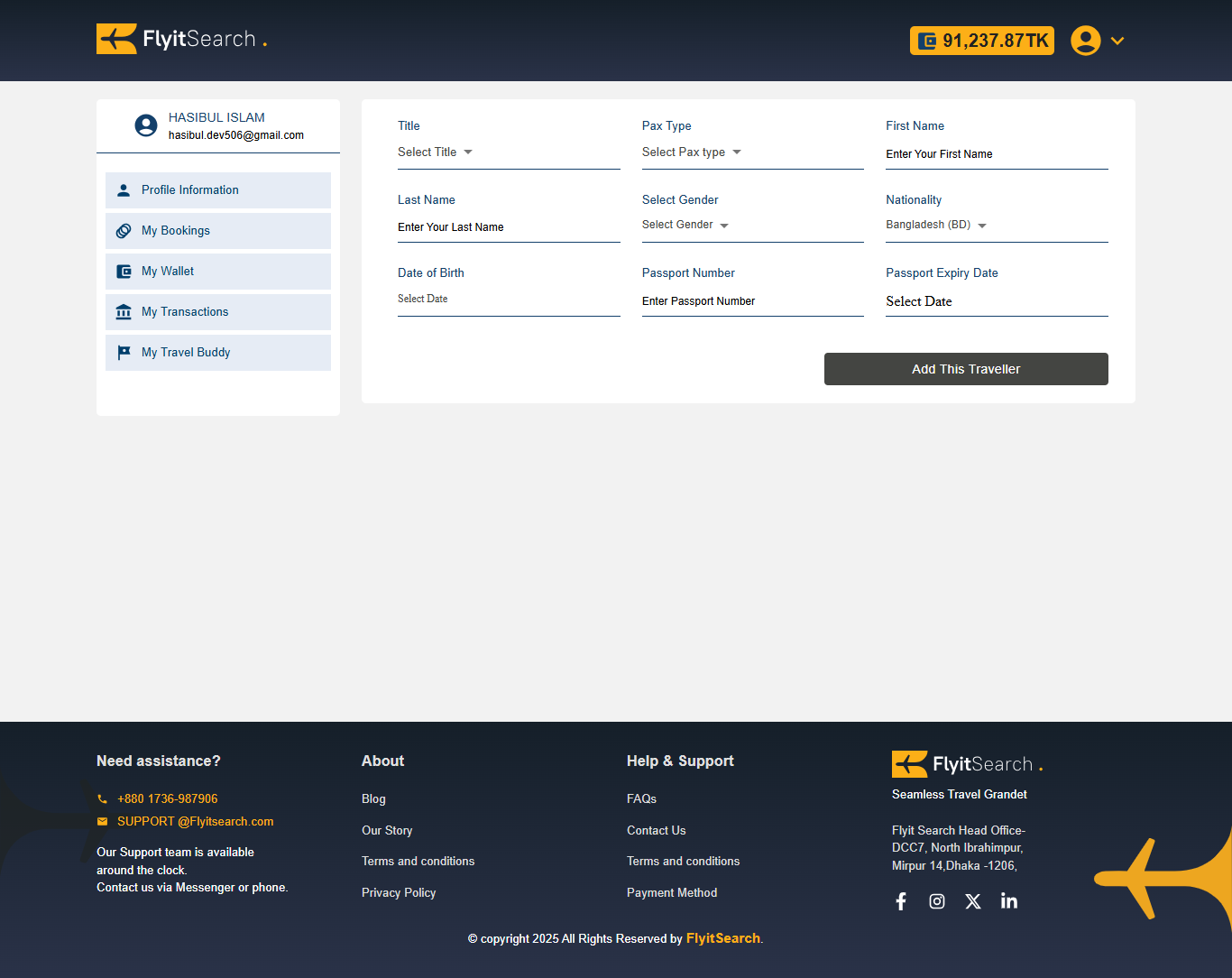Click the My Bookings ticket icon
This screenshot has width=1232, height=978.
click(x=124, y=230)
